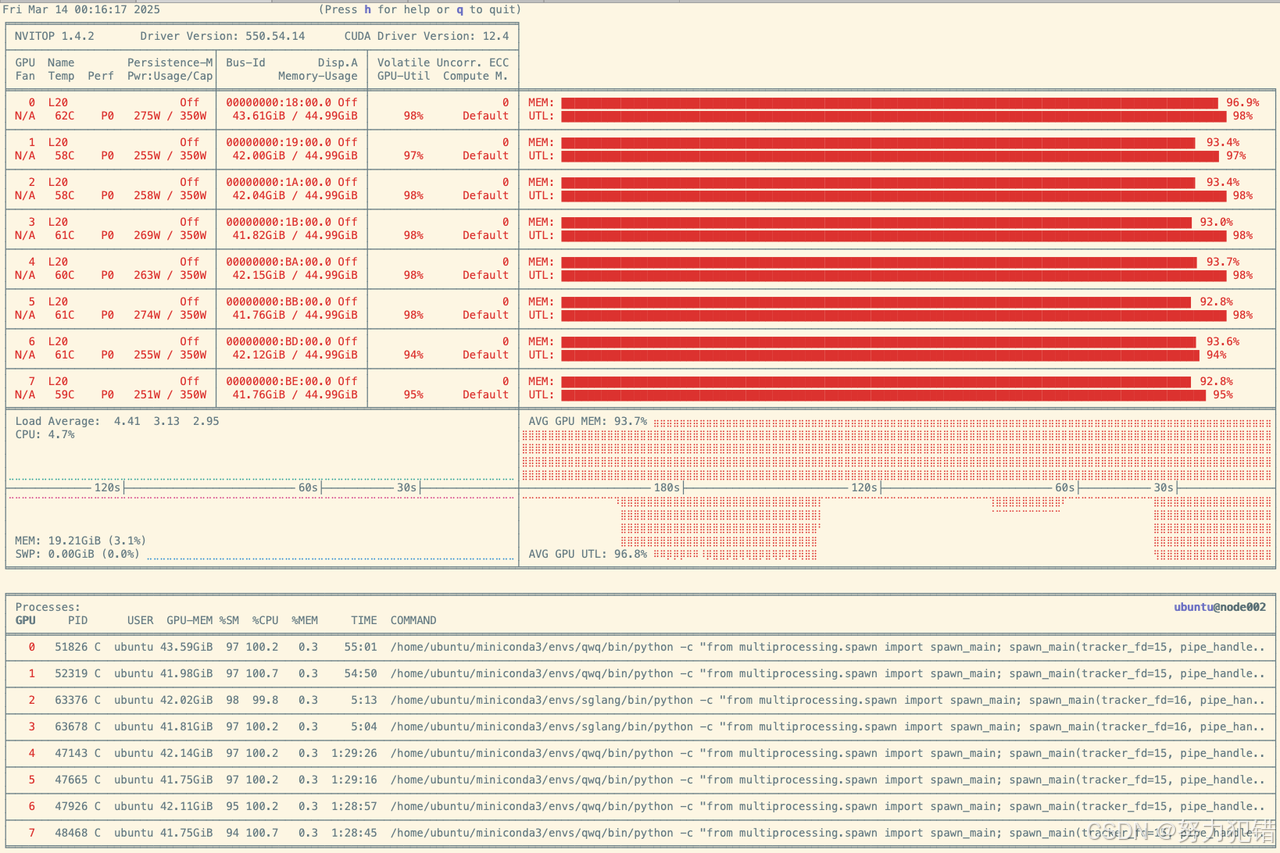Click the SWP: 0.00GiB (0.0%) line
Screen dimensions: 1280x853
(77, 554)
